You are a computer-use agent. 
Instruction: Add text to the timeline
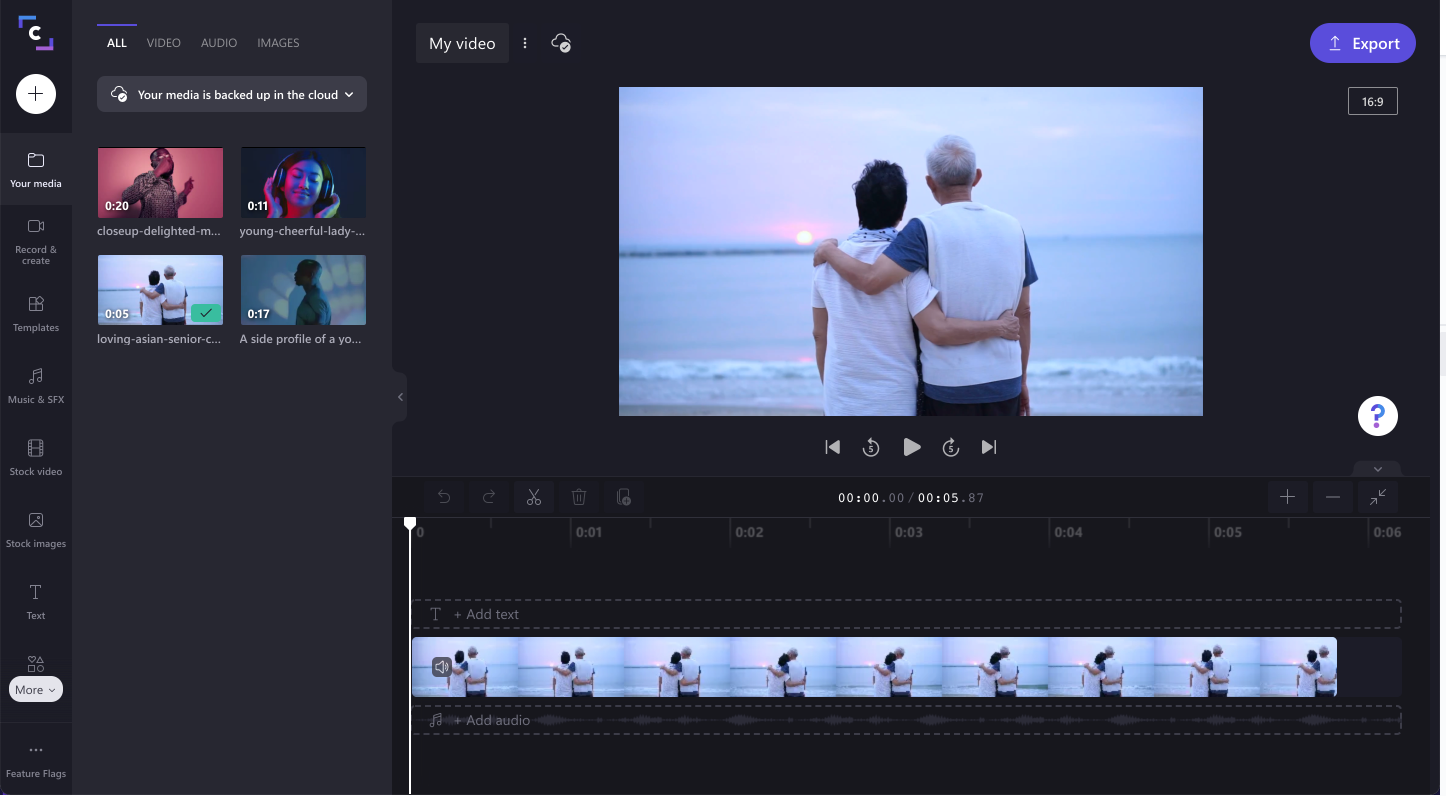click(487, 613)
